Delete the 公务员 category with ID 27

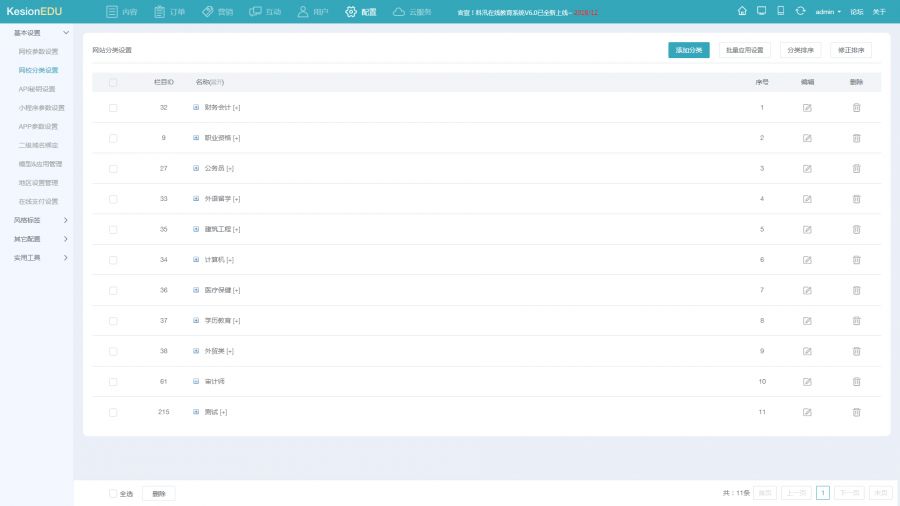(x=856, y=169)
